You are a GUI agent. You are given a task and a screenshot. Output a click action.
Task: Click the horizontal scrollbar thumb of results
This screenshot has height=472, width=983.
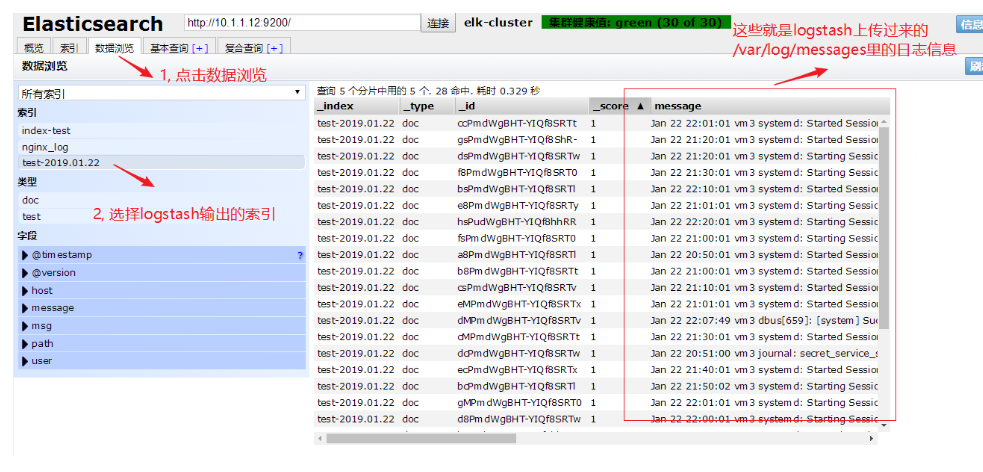421,439
